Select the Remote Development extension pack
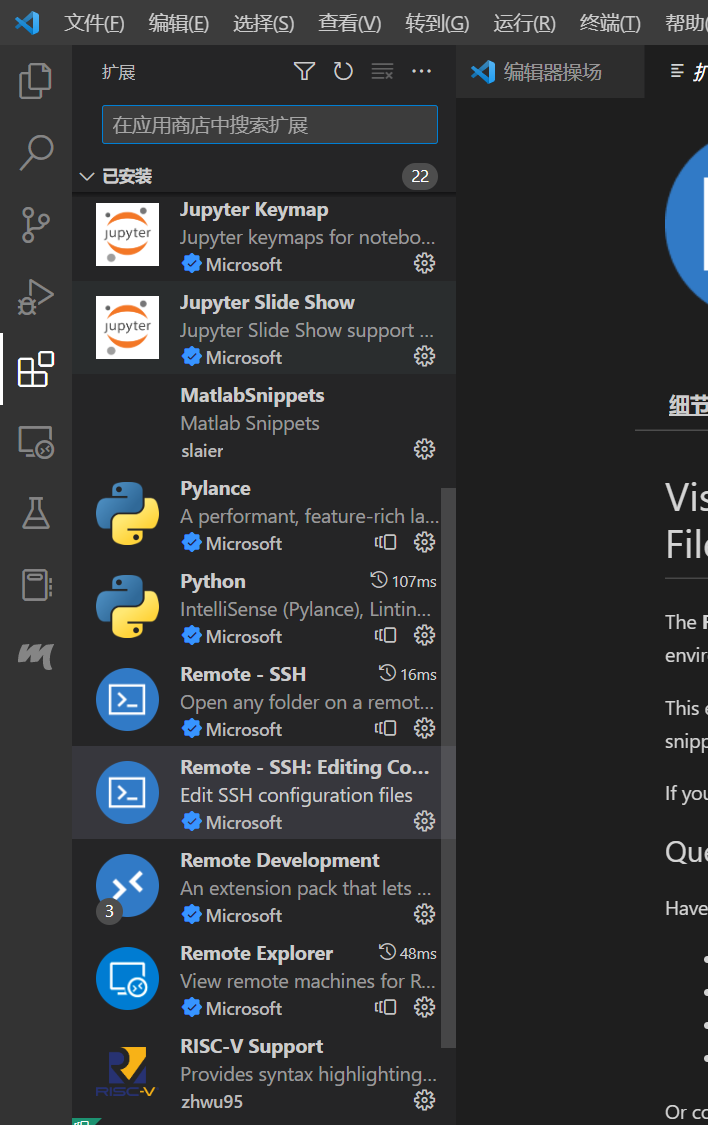 [x=264, y=886]
